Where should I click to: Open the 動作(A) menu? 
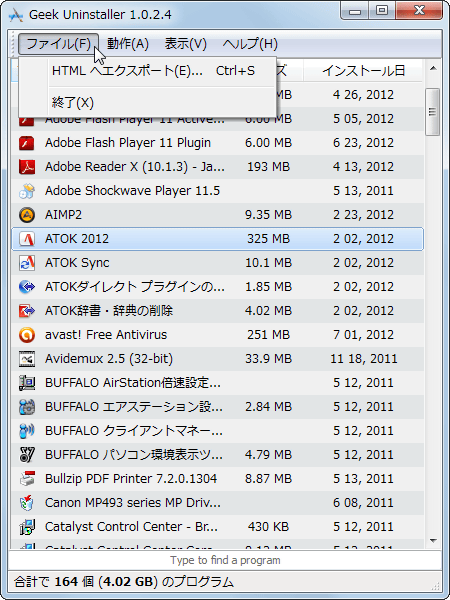click(x=128, y=44)
